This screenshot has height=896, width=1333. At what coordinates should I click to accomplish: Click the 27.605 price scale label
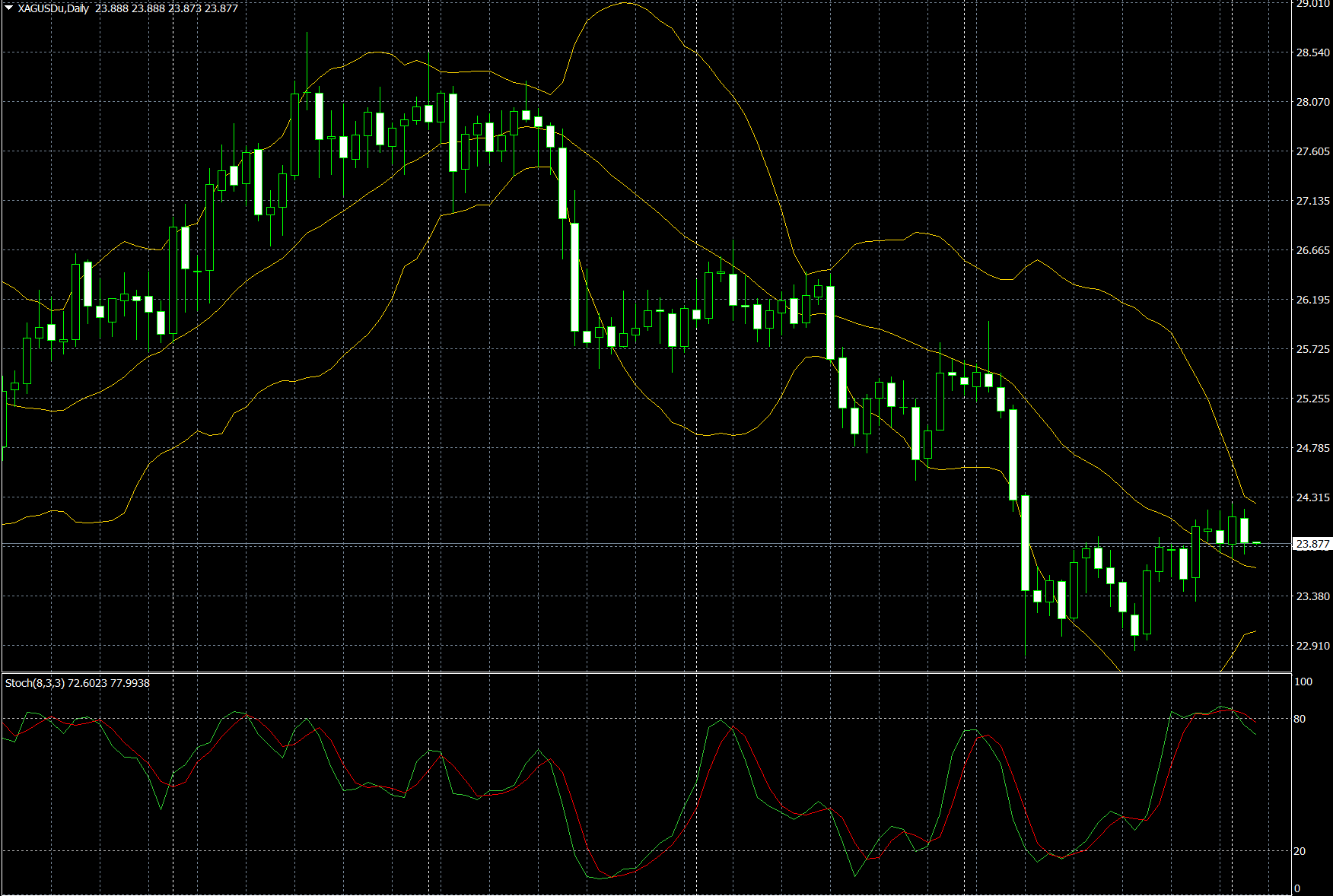click(1313, 151)
